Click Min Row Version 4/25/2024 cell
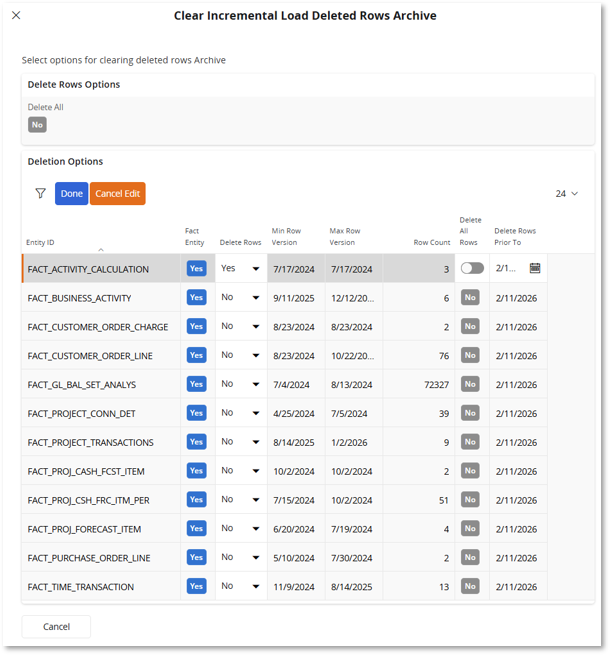Image resolution: width=610 pixels, height=655 pixels. (296, 413)
